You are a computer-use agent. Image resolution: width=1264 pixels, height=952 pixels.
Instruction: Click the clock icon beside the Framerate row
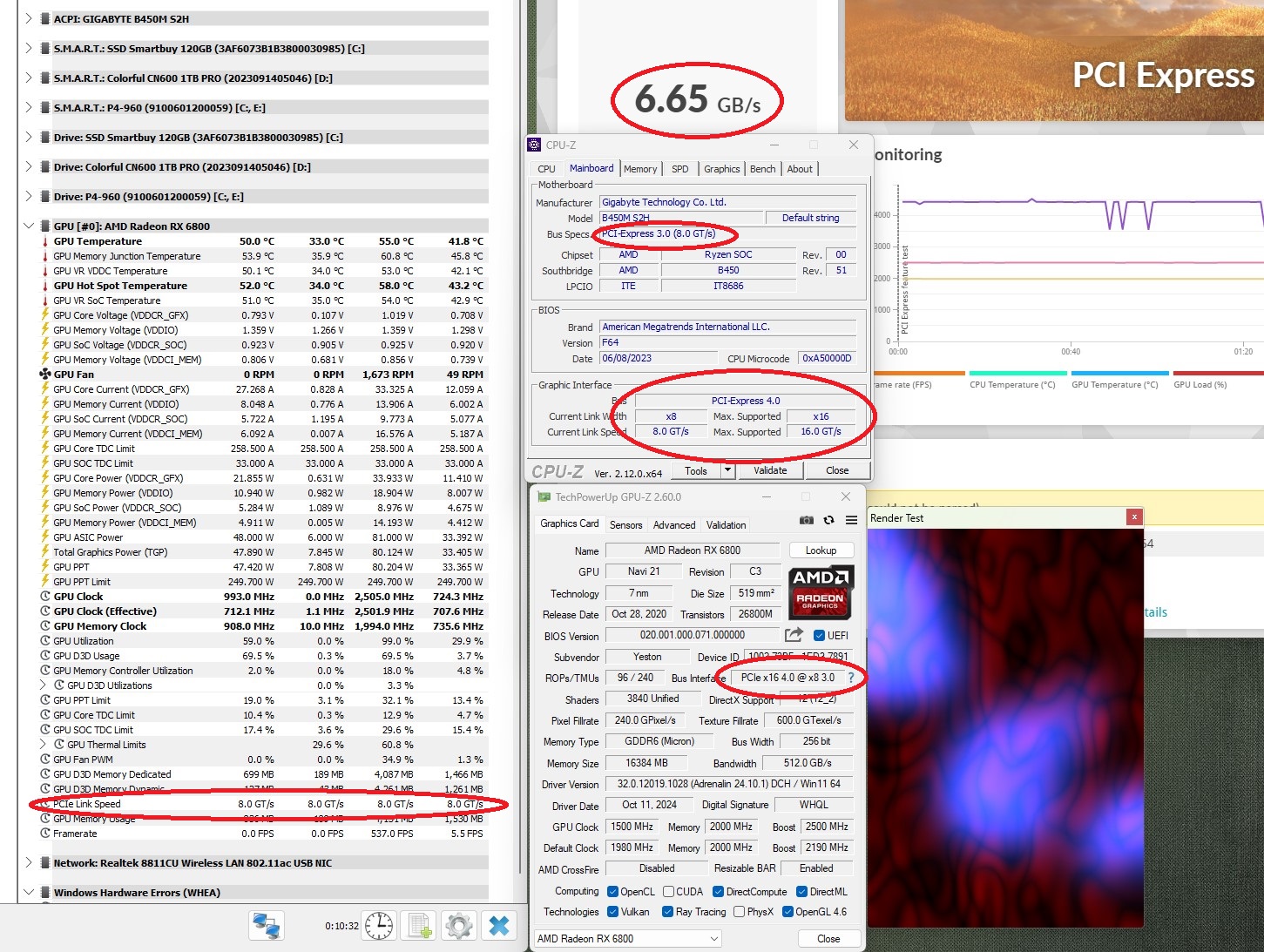point(45,834)
